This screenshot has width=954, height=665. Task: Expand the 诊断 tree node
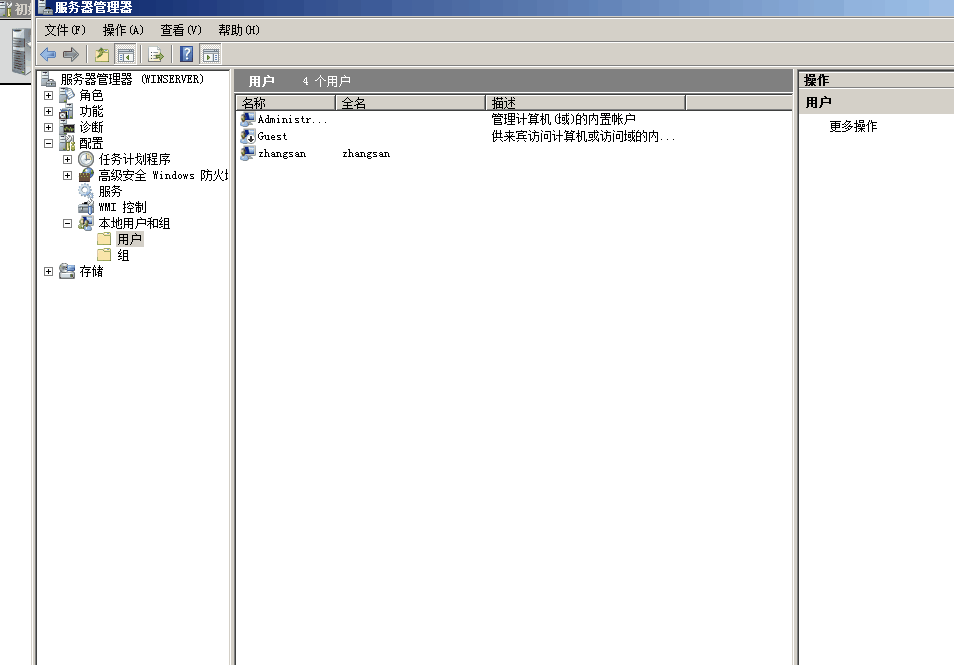(x=49, y=127)
